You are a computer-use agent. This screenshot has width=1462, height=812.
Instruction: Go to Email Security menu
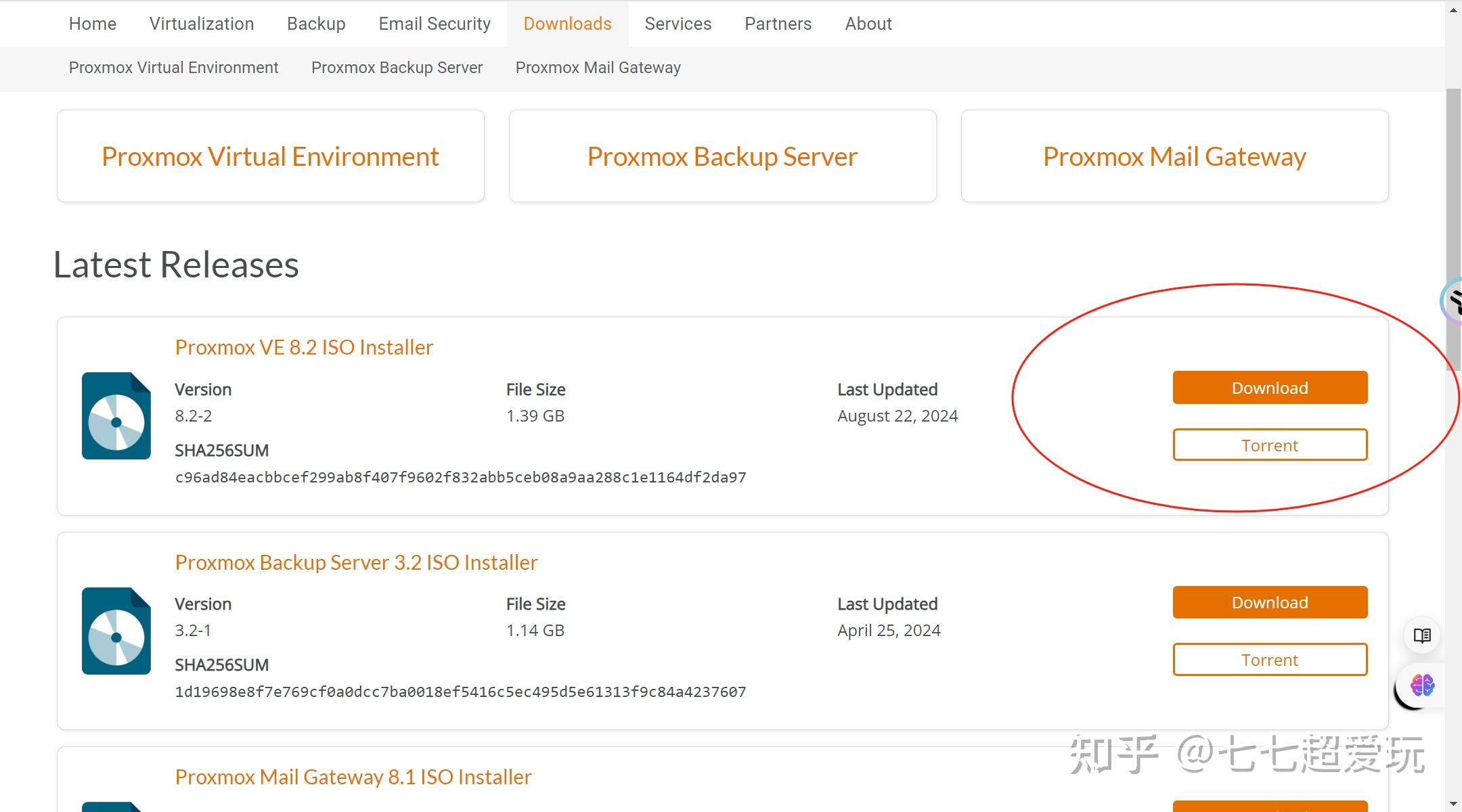pos(435,24)
